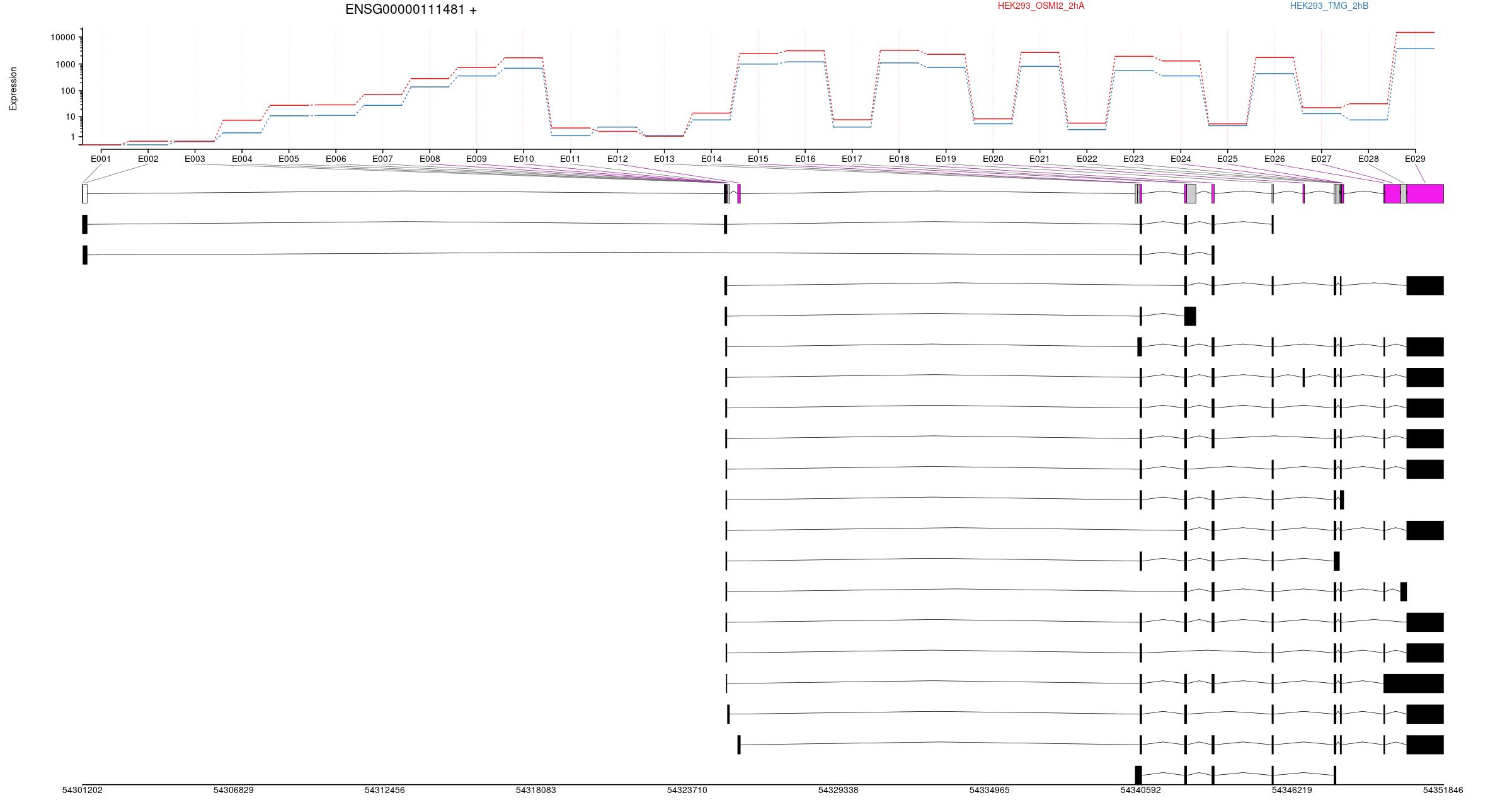
Task: Click exon bin label E003
Action: 195,159
